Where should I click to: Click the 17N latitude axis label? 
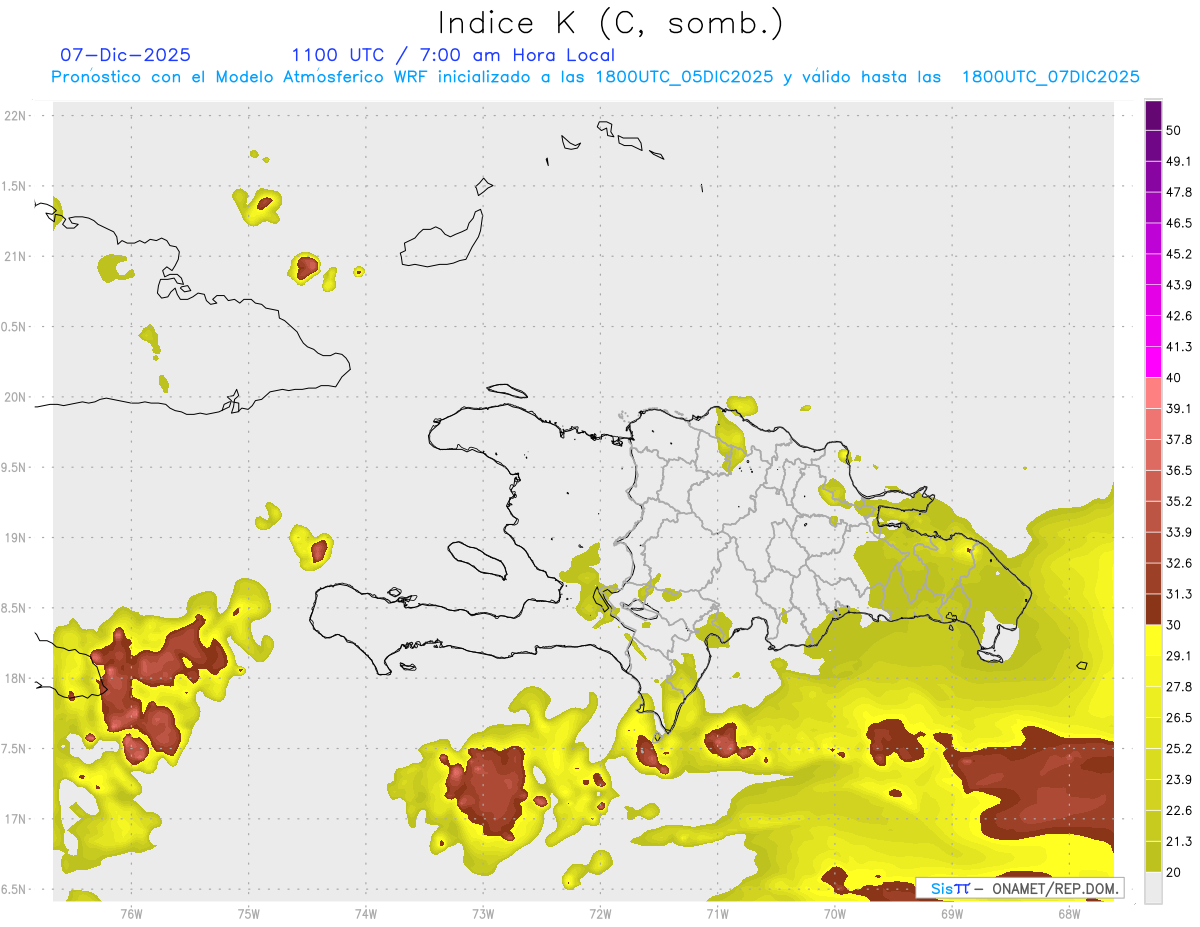pyautogui.click(x=16, y=819)
